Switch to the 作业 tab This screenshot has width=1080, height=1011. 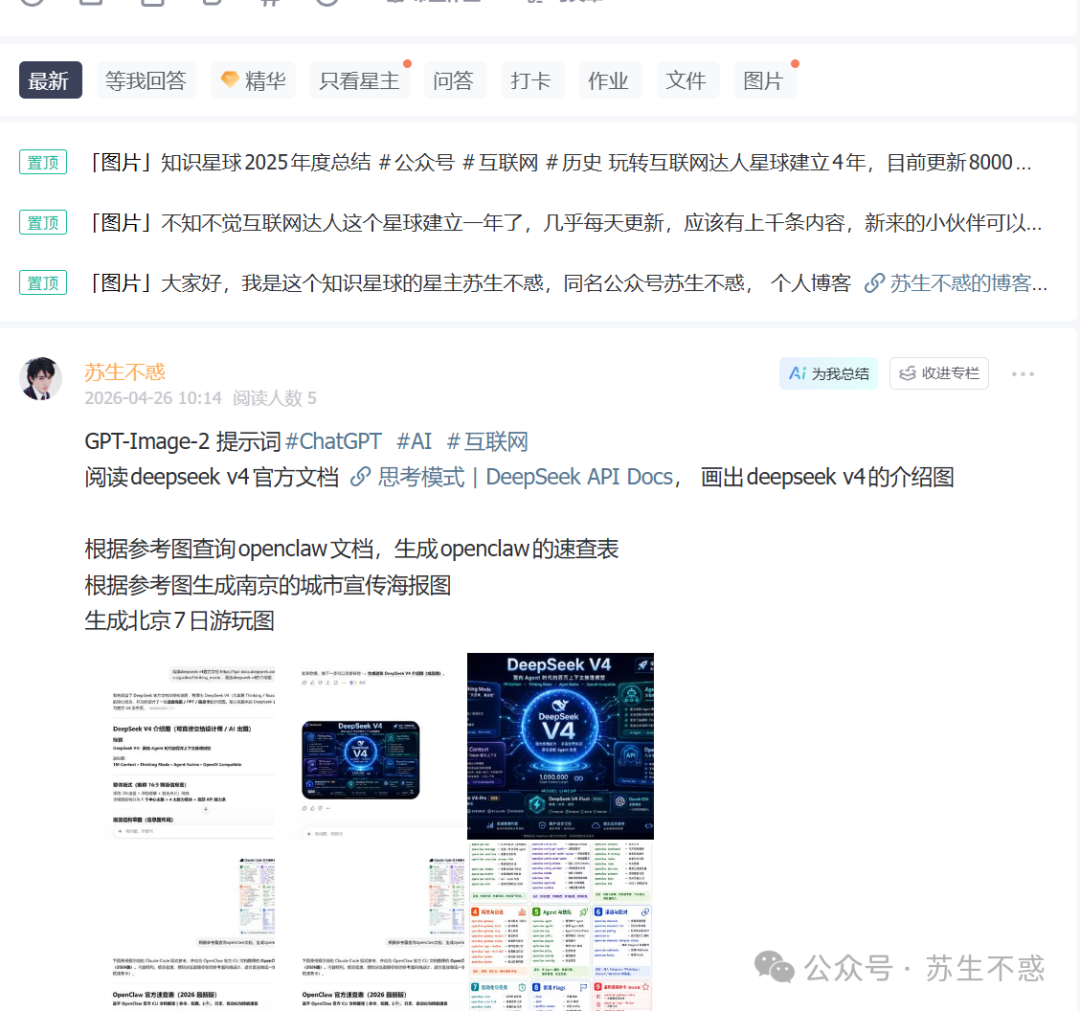coord(608,81)
